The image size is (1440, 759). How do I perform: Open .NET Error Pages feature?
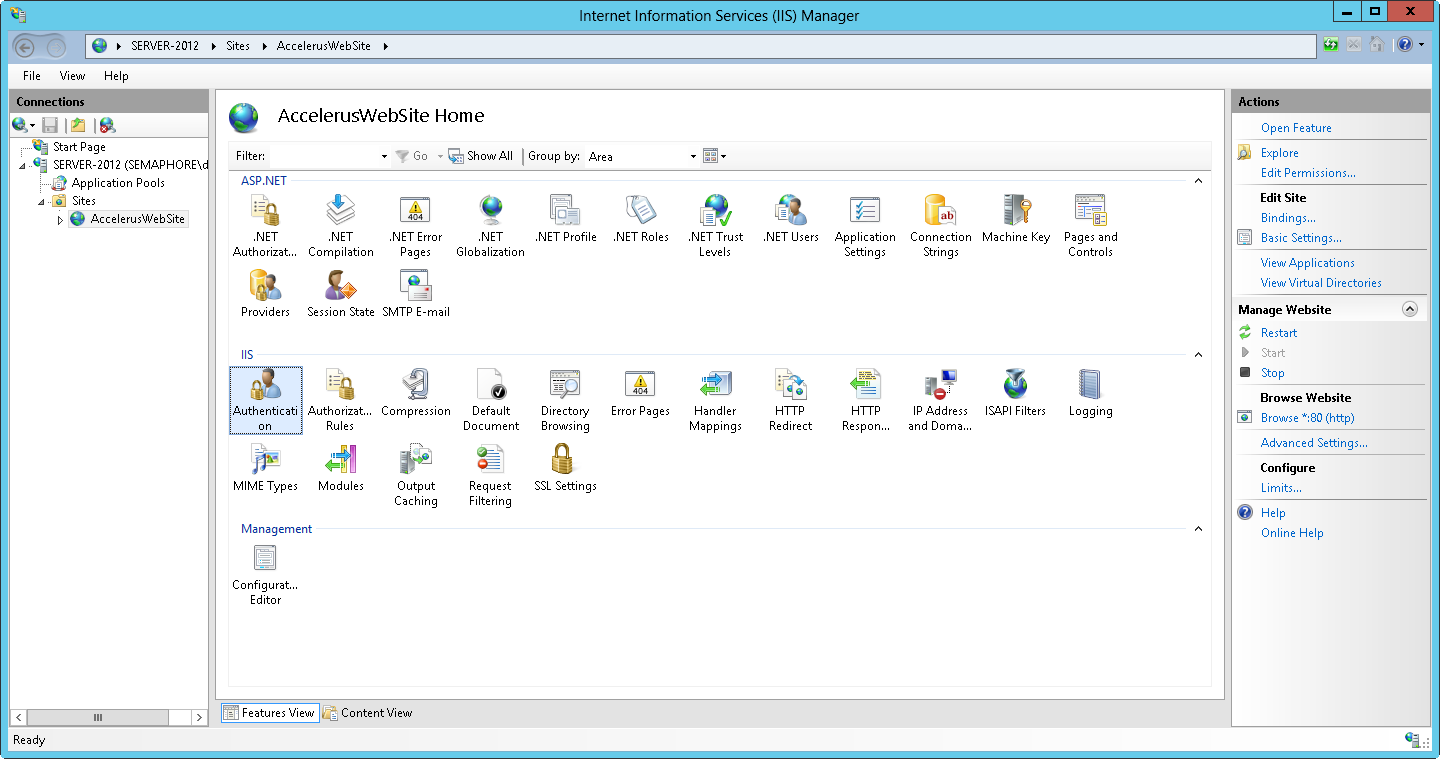(x=415, y=226)
